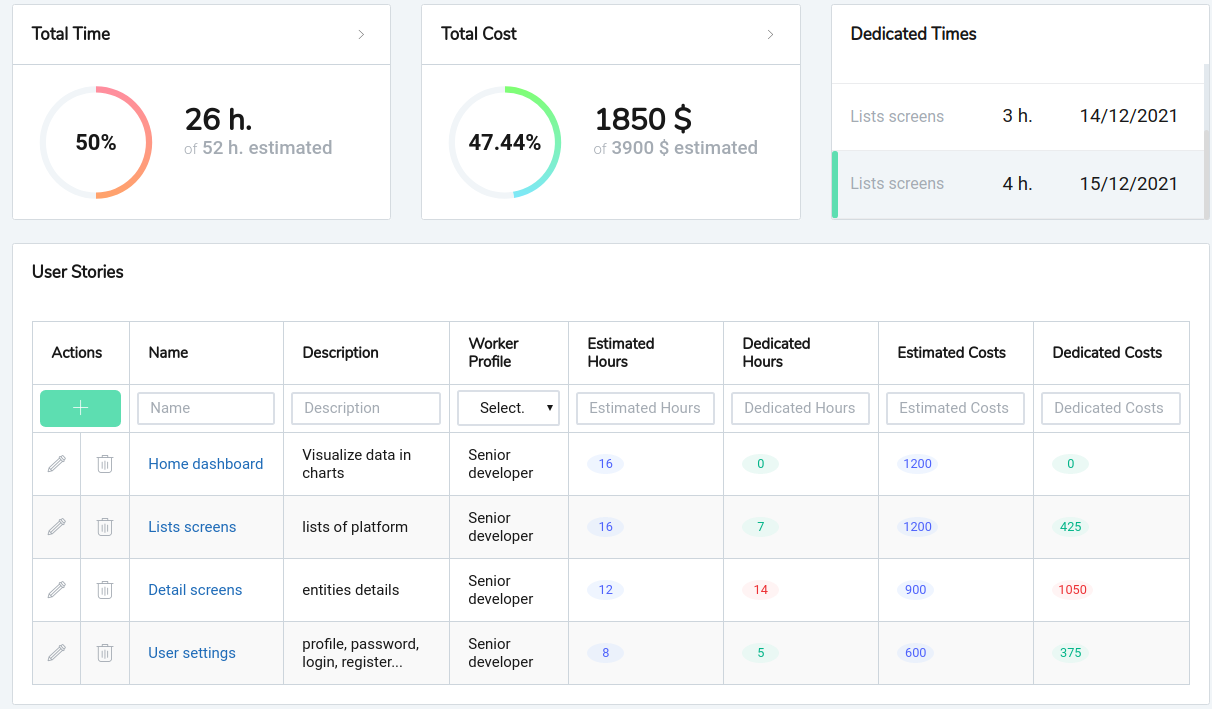Click the 50% Total Time progress ring

(96, 142)
